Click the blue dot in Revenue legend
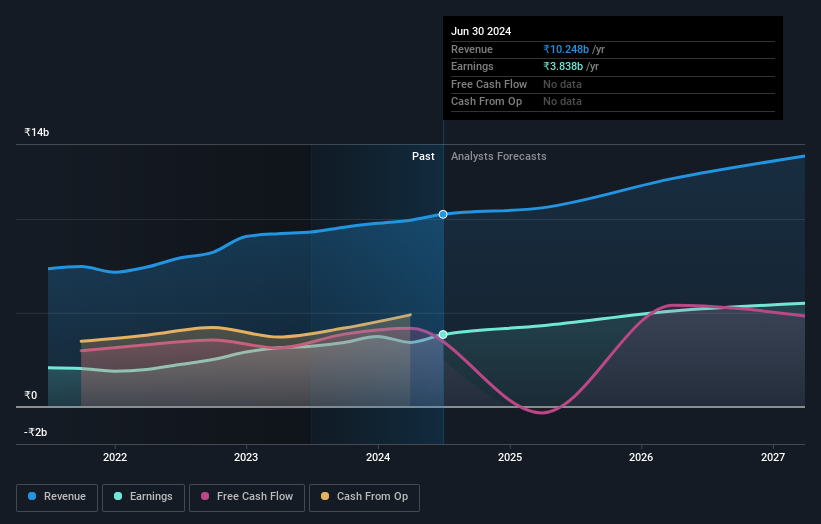The width and height of the screenshot is (821, 524). coord(32,496)
